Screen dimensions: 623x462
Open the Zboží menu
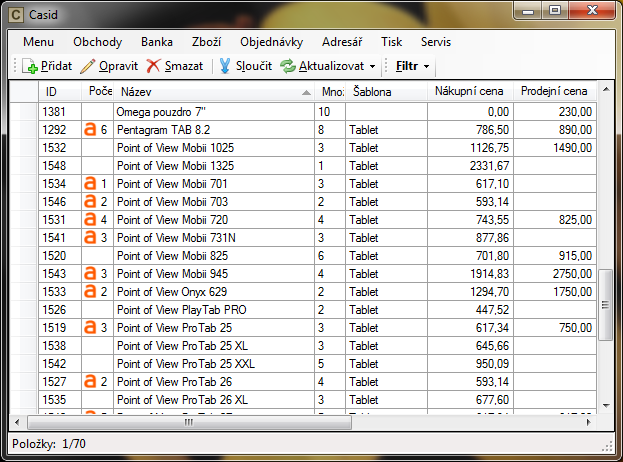(206, 42)
